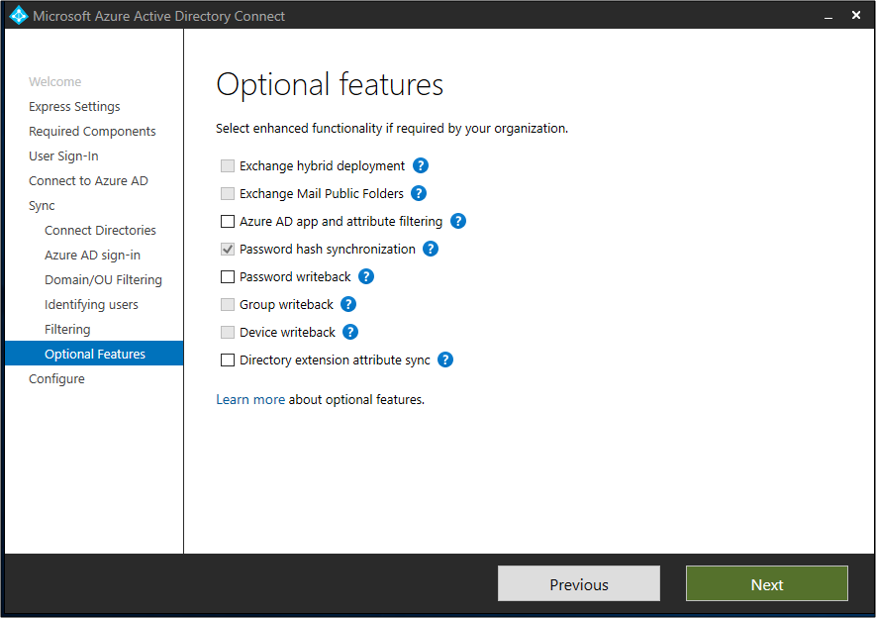Click the Next button
876x618 pixels.
tap(766, 583)
